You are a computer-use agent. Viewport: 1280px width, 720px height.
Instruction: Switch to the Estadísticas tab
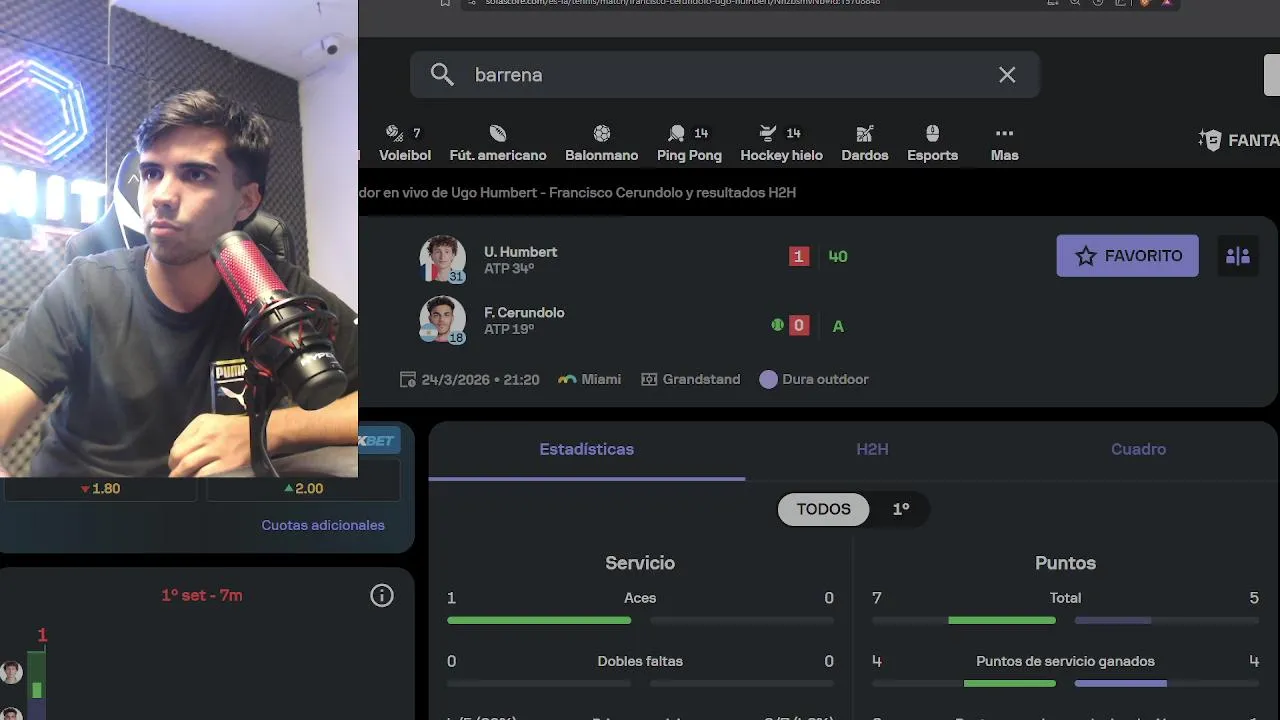pos(586,449)
